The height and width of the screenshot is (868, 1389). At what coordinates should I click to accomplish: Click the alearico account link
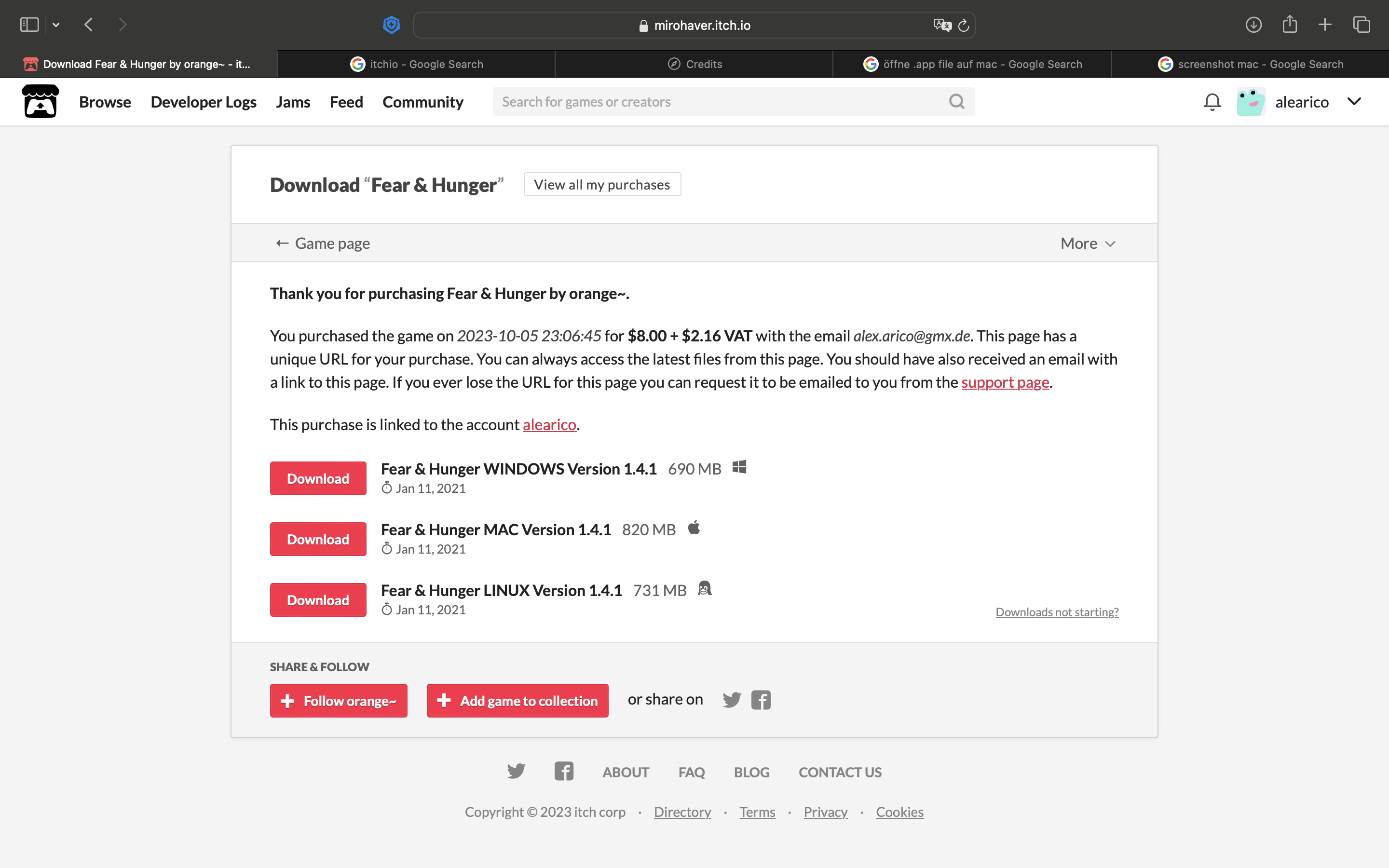(549, 424)
